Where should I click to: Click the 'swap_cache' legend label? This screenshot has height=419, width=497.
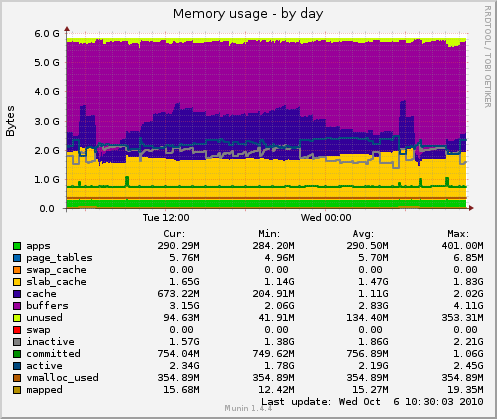pyautogui.click(x=56, y=270)
